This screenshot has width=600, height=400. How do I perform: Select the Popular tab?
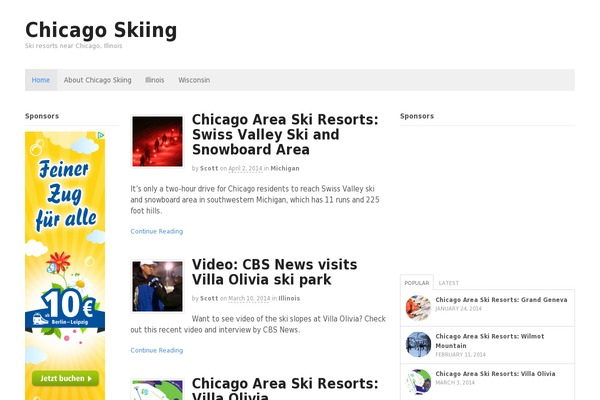(x=417, y=282)
